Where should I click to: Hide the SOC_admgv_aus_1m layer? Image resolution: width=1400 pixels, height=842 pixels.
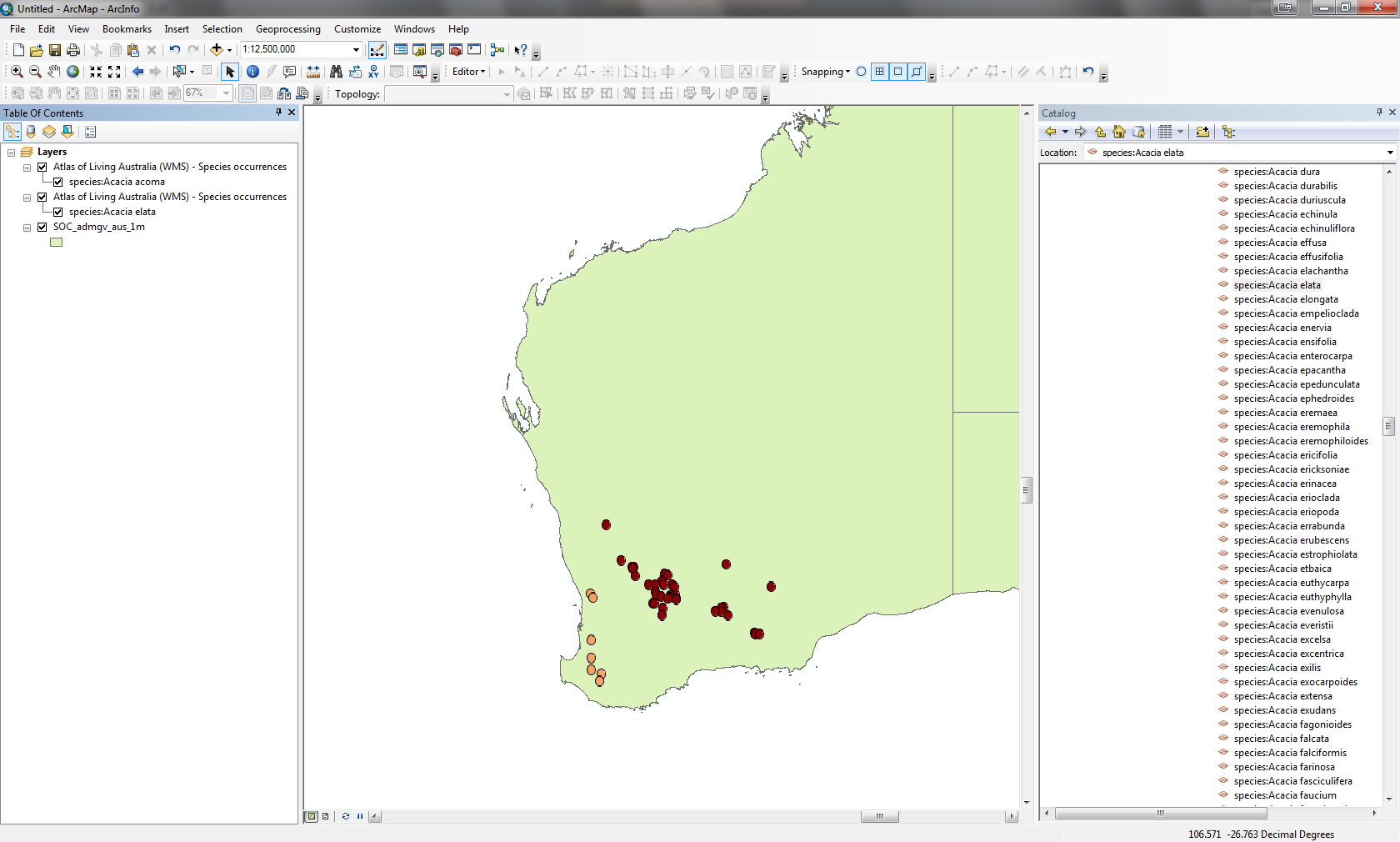click(x=42, y=227)
